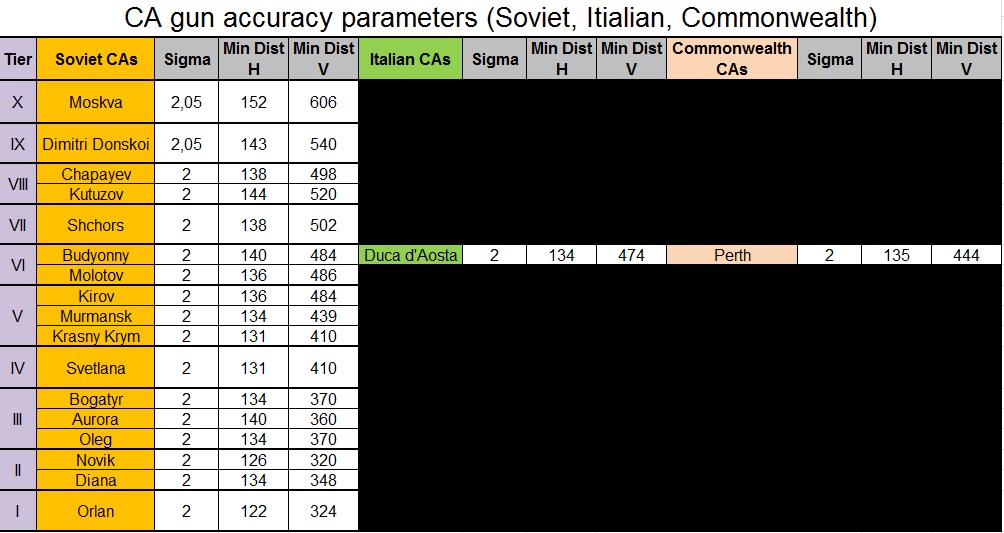Select the Dimitri Donskoi cell
The width and height of the screenshot is (1004, 533).
95,144
